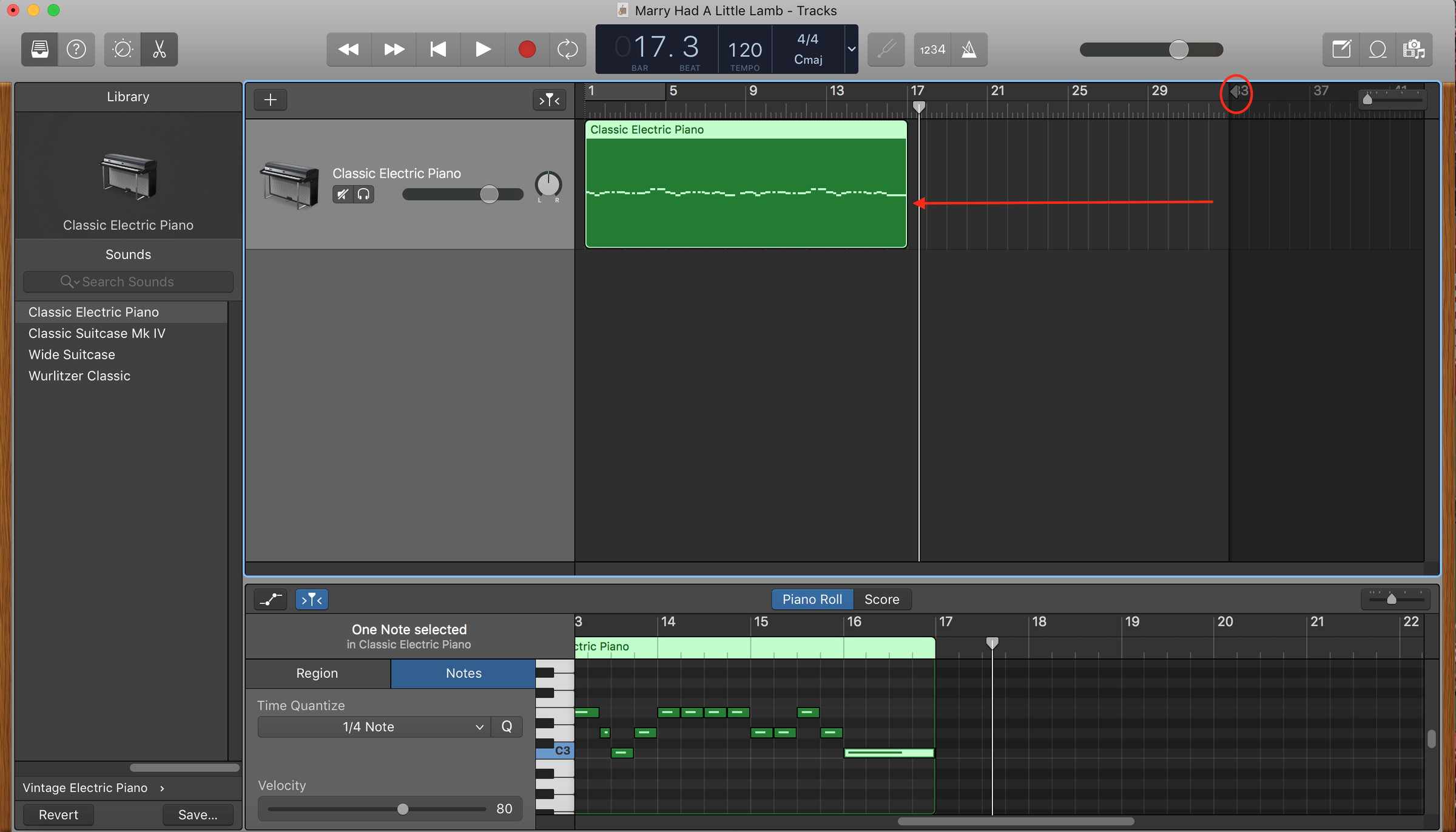1456x832 pixels.
Task: Click the Search Sounds field
Action: pos(128,282)
